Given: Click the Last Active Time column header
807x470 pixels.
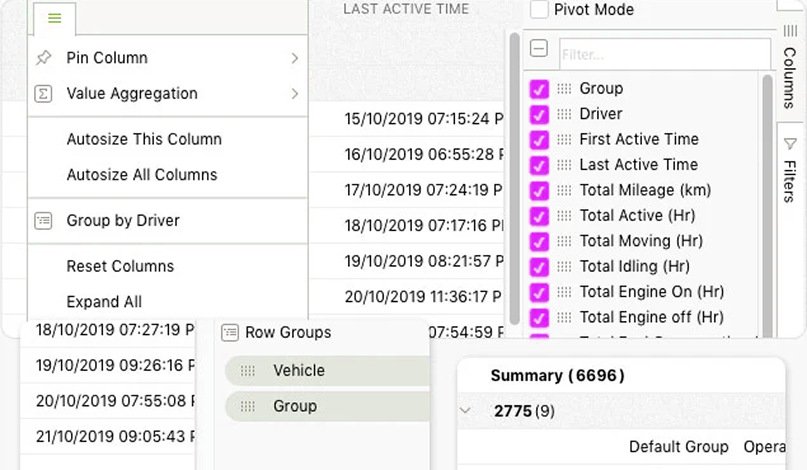Looking at the screenshot, I should click(x=406, y=9).
